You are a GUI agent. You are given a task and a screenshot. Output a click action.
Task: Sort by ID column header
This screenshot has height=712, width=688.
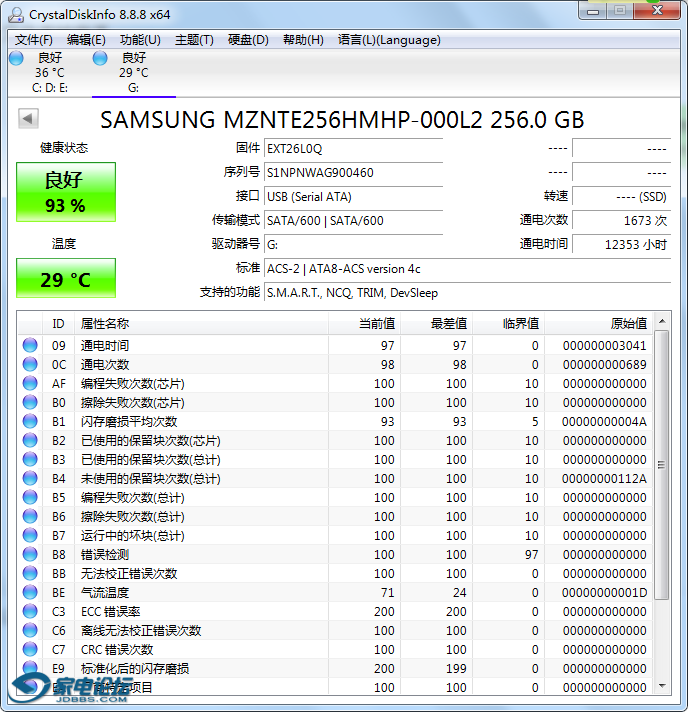click(x=58, y=324)
